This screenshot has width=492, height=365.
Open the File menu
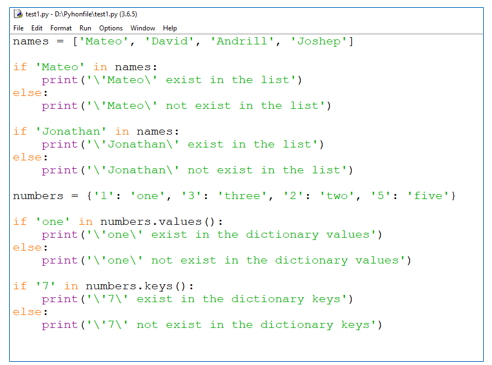(x=18, y=28)
